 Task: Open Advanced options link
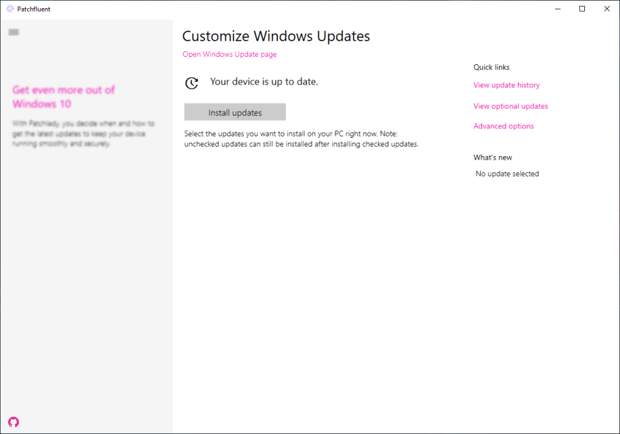(x=503, y=126)
